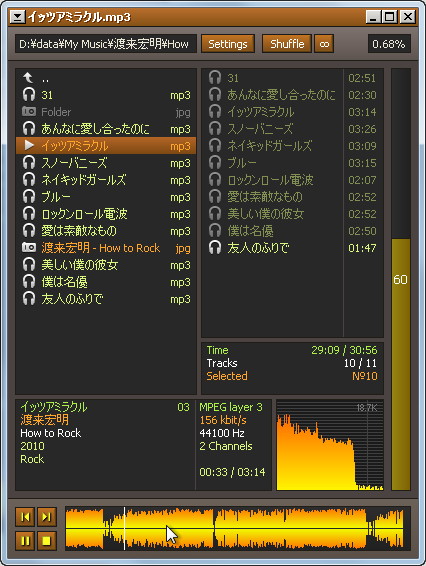Click headphone icon of 友人のふりで in playlist

pos(215,248)
